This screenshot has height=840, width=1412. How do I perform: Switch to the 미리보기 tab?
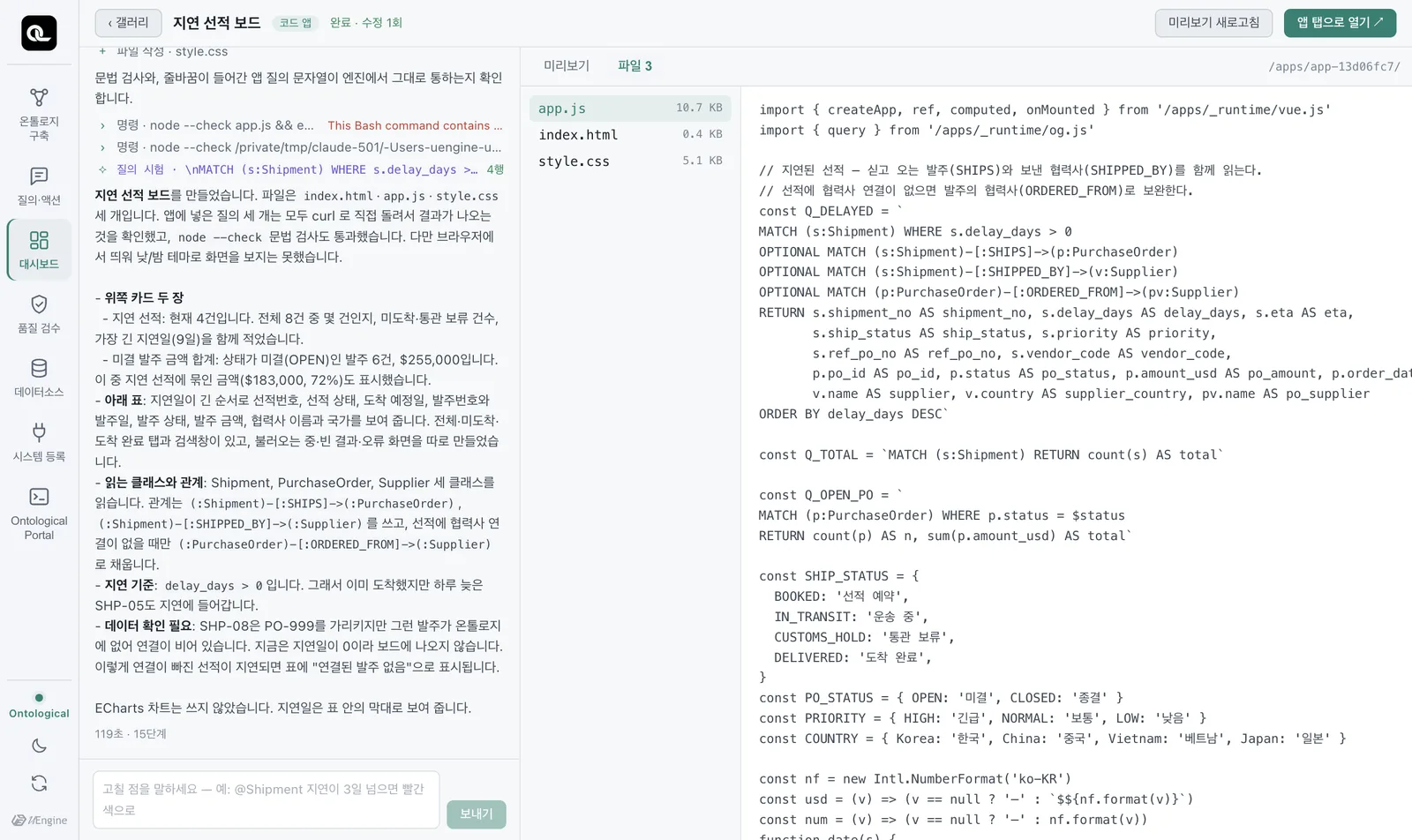567,66
